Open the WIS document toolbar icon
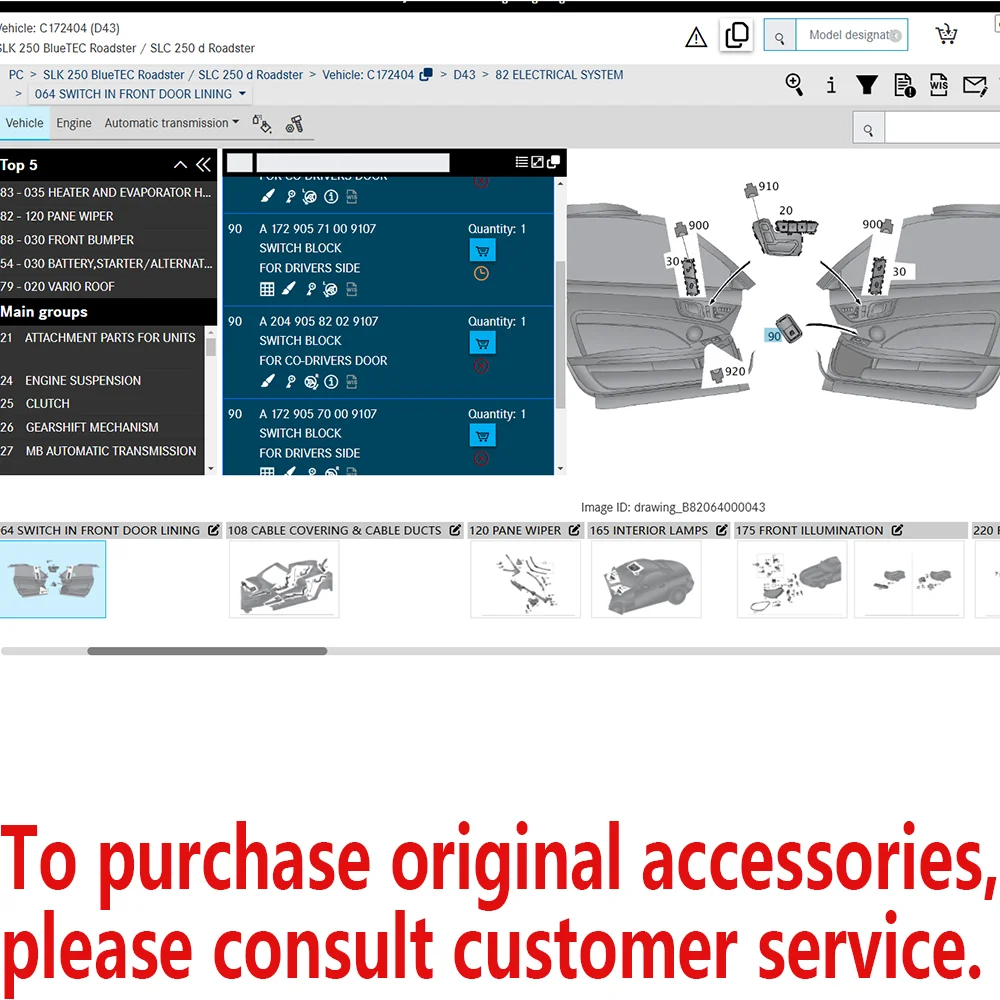The width and height of the screenshot is (1000, 1000). click(939, 85)
